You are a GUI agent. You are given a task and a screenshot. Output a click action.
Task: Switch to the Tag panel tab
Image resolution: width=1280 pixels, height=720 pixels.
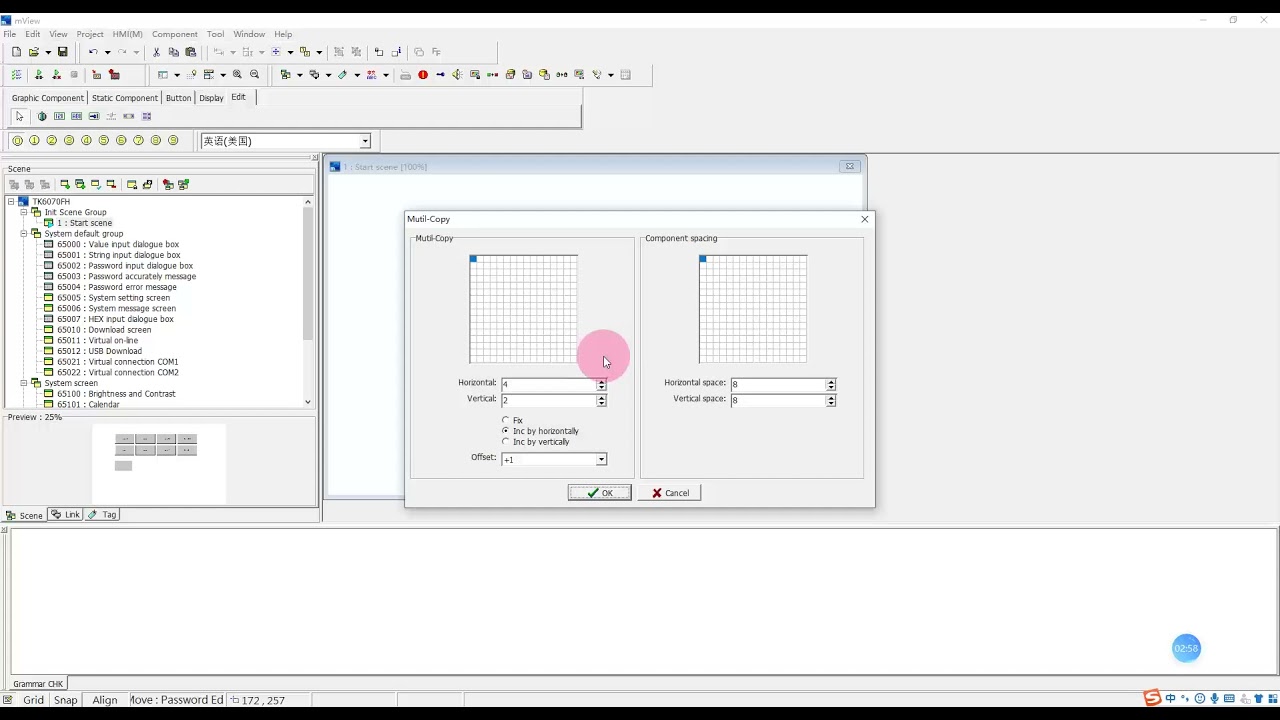point(103,515)
